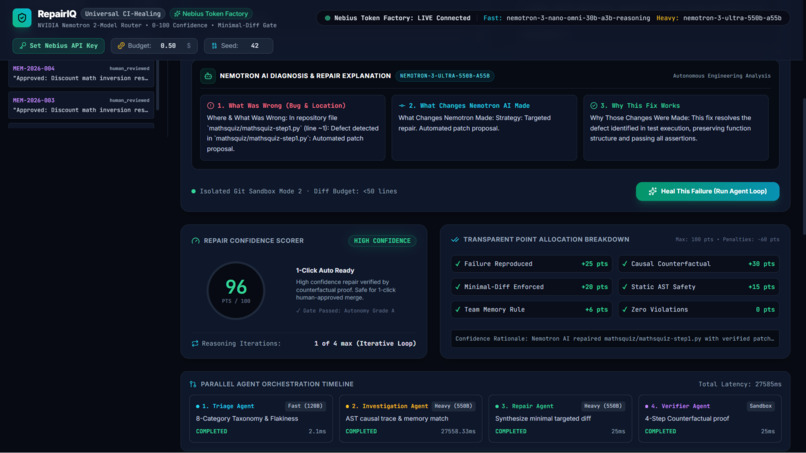806x453 pixels.
Task: Click the Nebius Token Factory tag
Action: click(x=211, y=14)
